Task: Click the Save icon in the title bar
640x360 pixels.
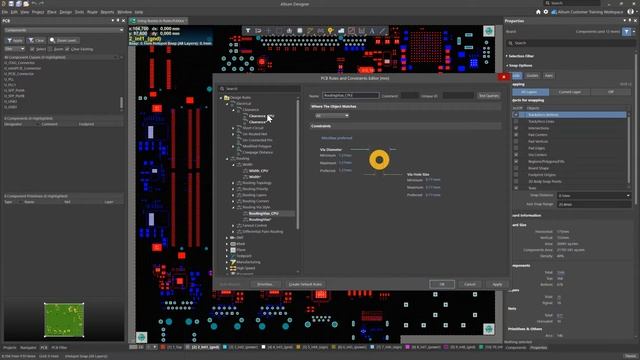Action: pyautogui.click(x=11, y=4)
